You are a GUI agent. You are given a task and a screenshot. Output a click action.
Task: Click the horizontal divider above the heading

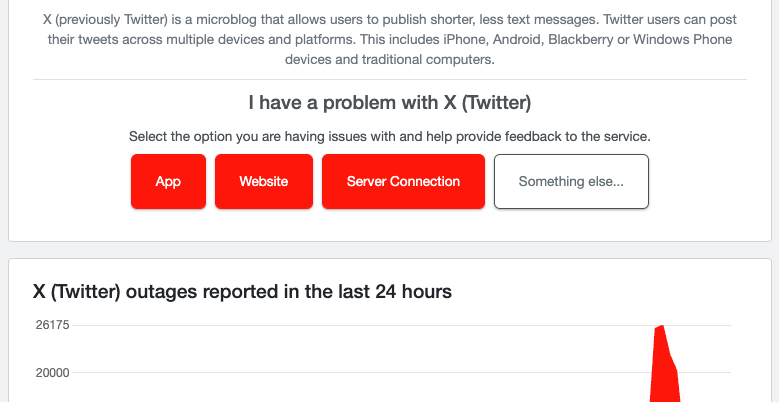(390, 79)
